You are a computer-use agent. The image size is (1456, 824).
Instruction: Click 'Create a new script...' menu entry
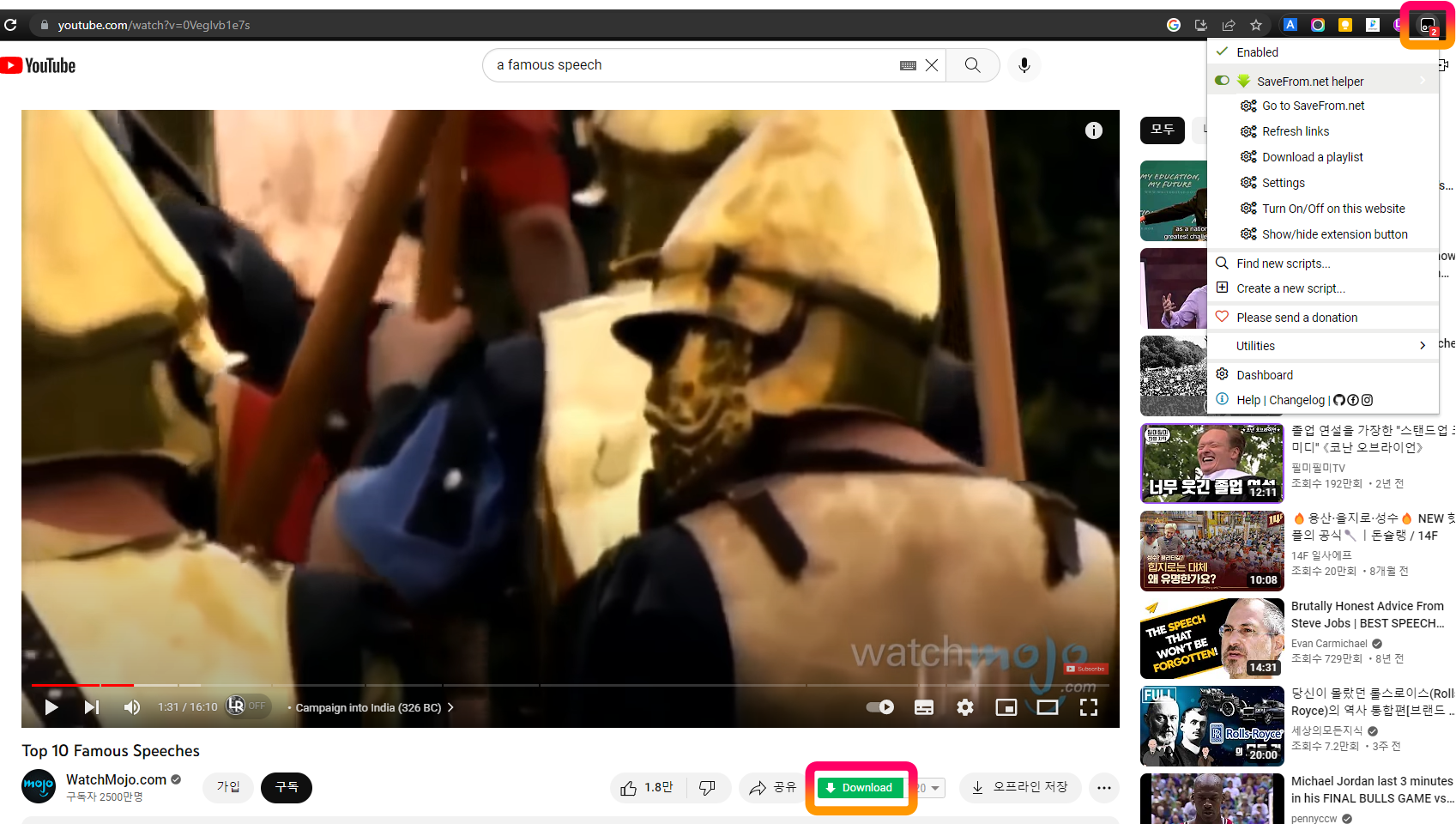pos(1322,288)
